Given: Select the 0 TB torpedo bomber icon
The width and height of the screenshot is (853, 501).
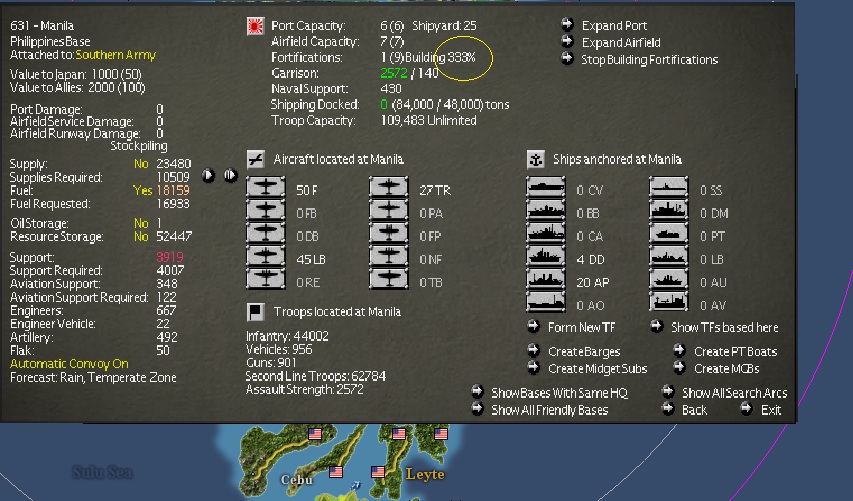Looking at the screenshot, I should point(388,279).
